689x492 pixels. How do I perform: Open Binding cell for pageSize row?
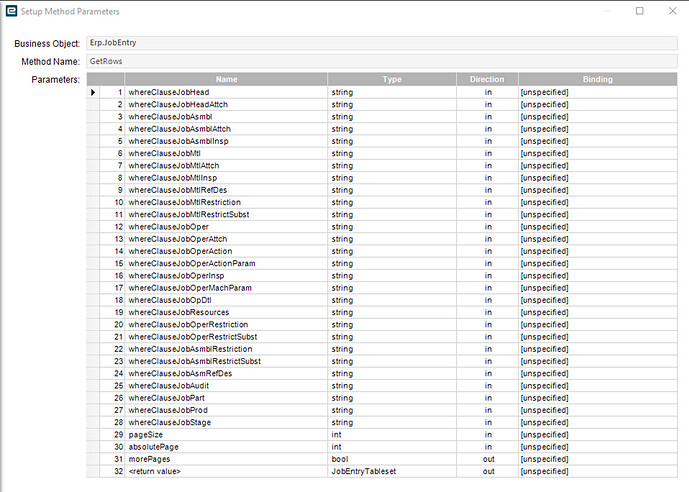(598, 434)
